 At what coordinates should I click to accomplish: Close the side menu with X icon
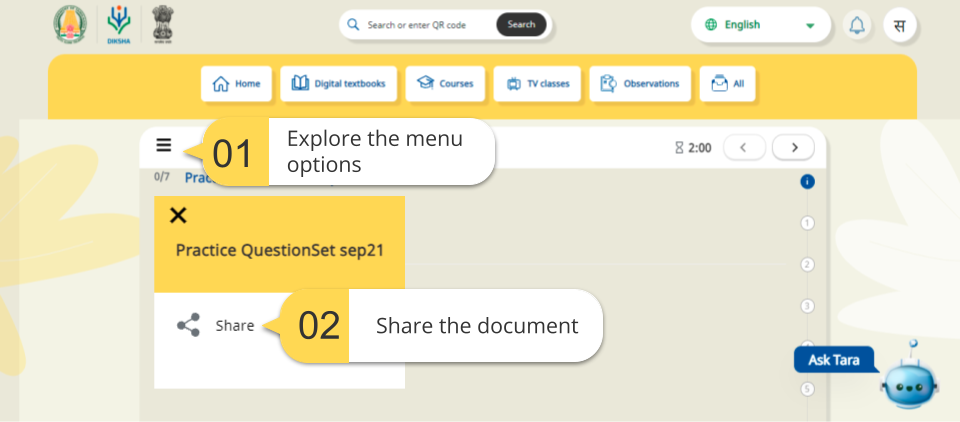point(178,215)
